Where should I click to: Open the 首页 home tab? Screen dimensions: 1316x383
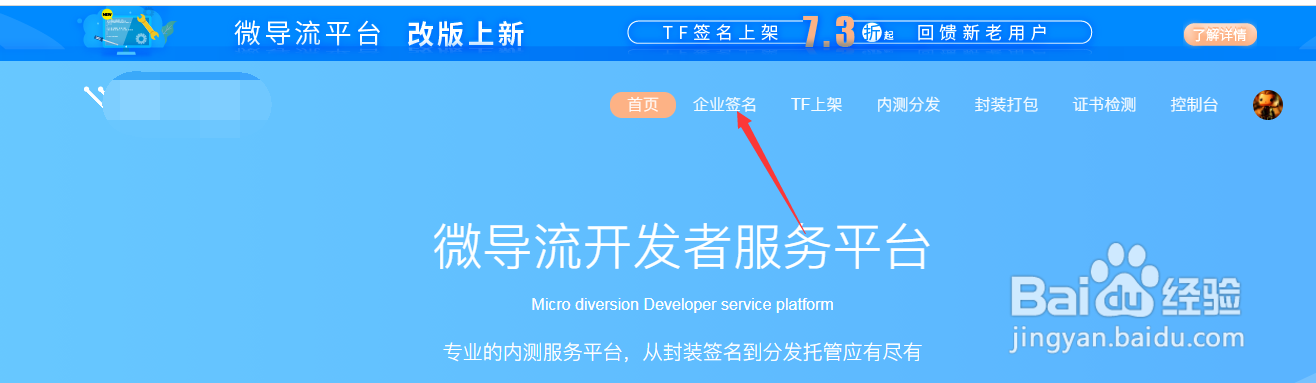tap(643, 105)
